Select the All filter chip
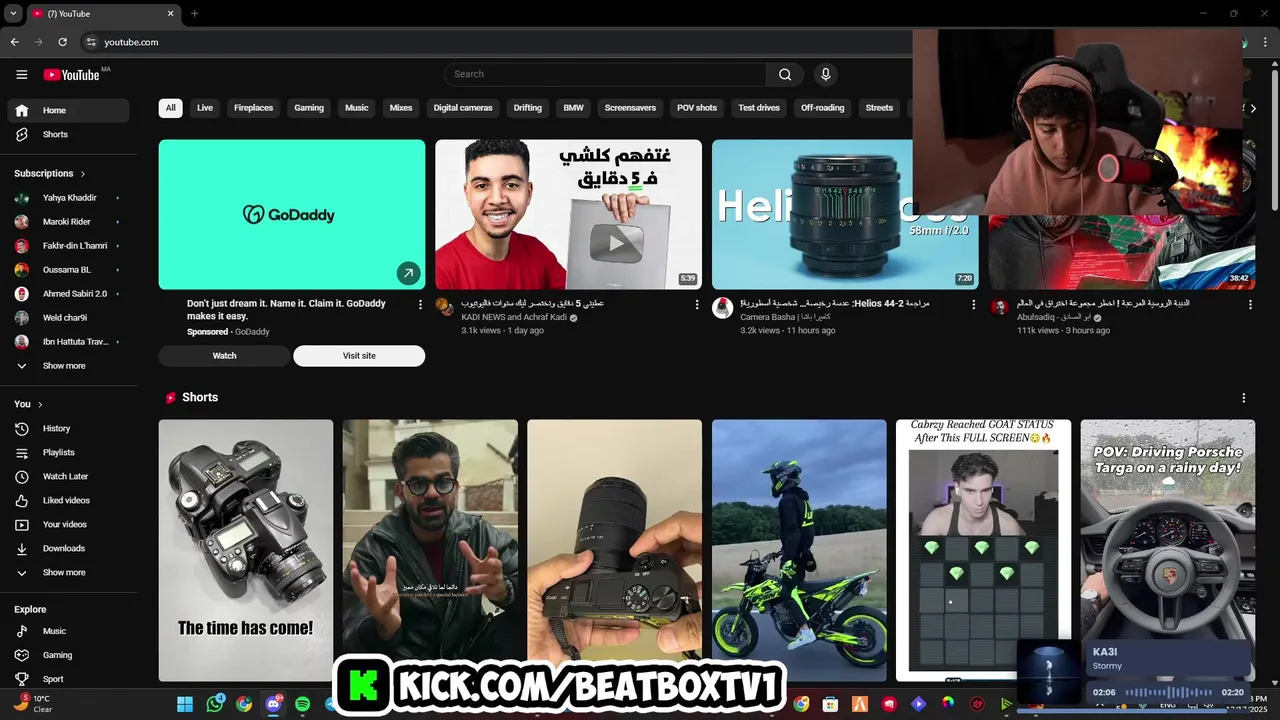1280x720 pixels. click(x=170, y=108)
